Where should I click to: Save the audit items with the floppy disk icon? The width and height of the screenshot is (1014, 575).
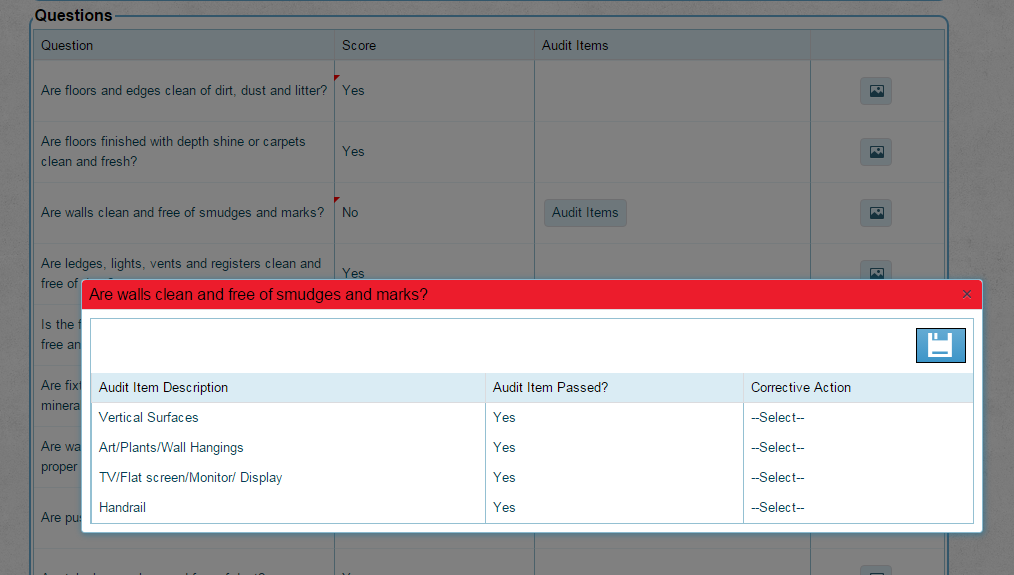pos(940,345)
